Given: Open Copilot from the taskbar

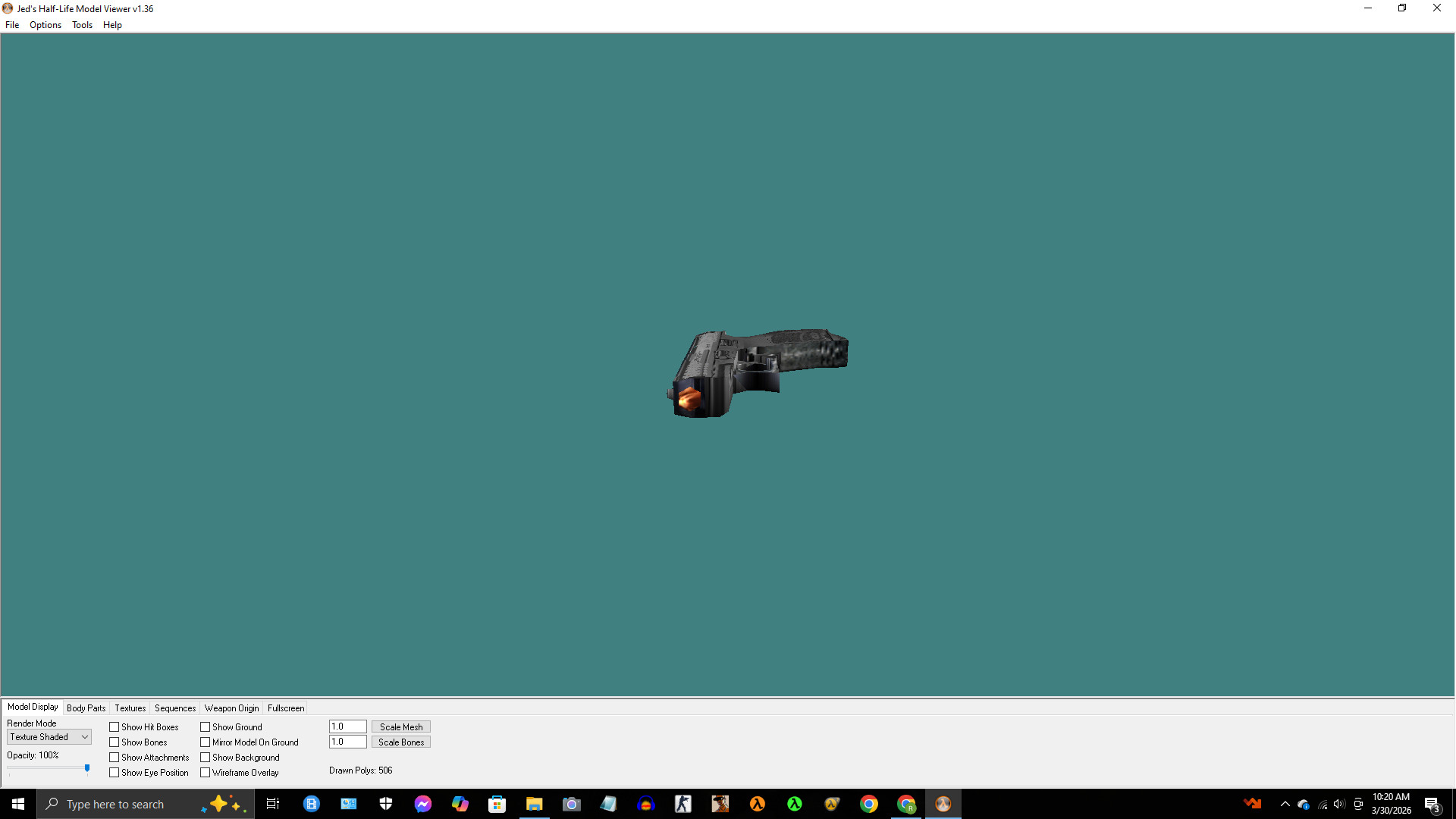Looking at the screenshot, I should [460, 804].
